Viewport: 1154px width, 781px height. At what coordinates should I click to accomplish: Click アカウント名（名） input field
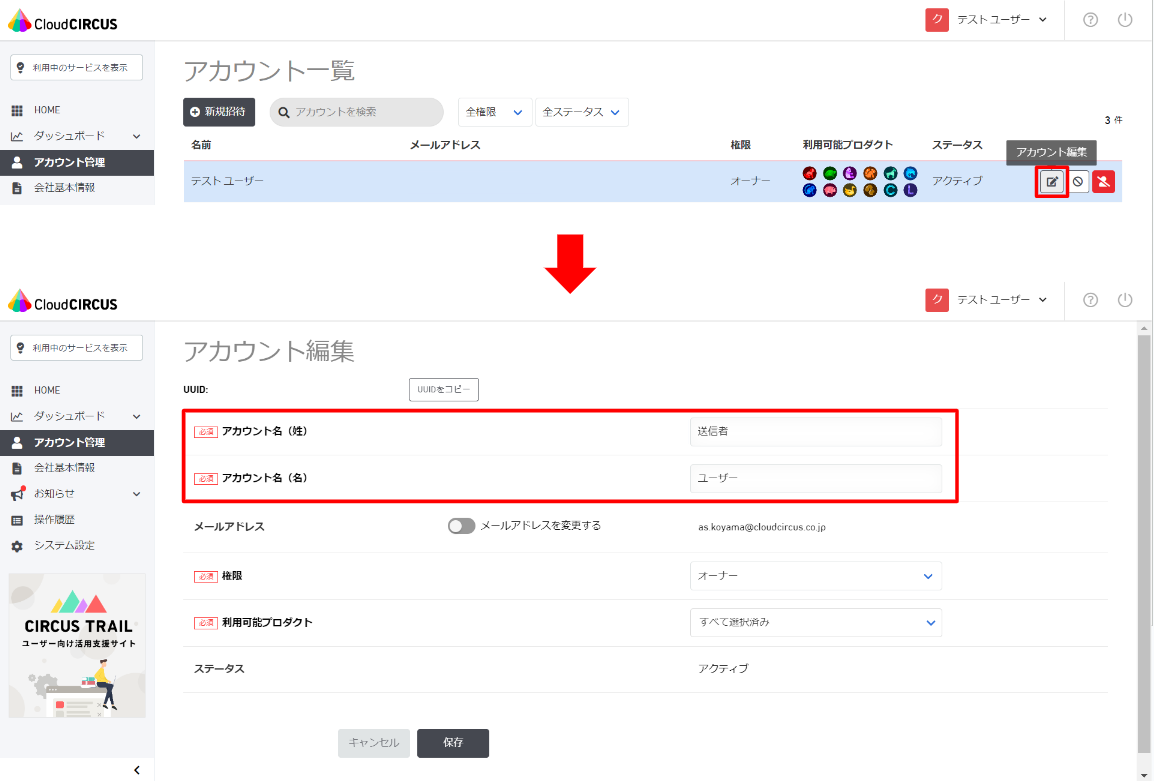click(815, 478)
